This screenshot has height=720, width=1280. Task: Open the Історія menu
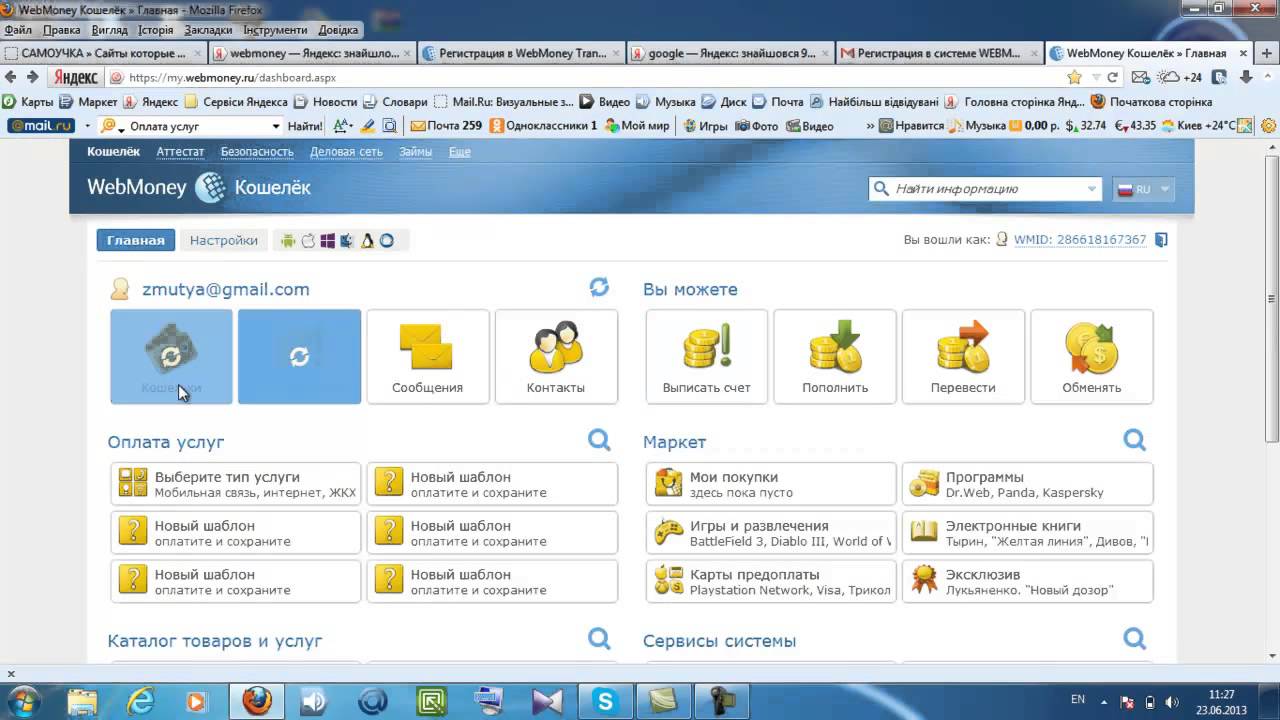pos(156,30)
